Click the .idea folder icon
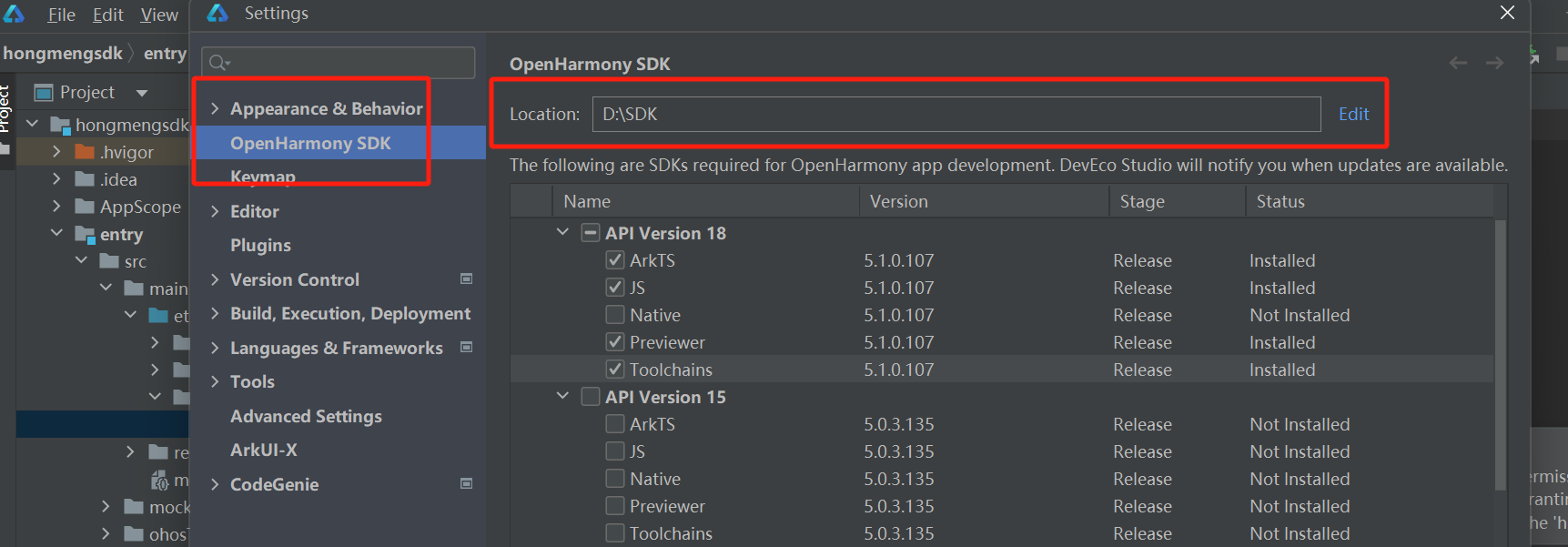This screenshot has height=547, width=1568. pyautogui.click(x=85, y=178)
